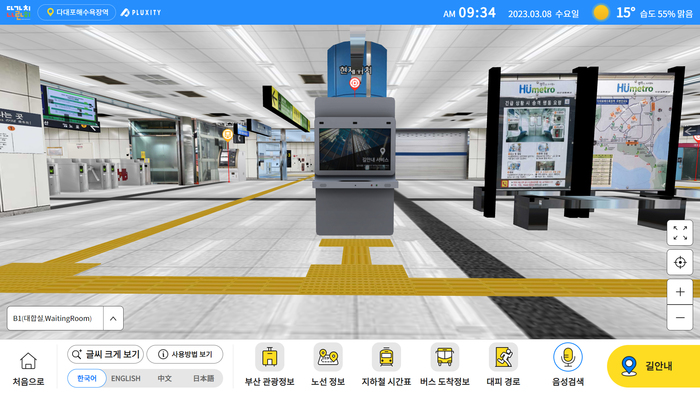Recenter to current location crosshair

tap(680, 262)
